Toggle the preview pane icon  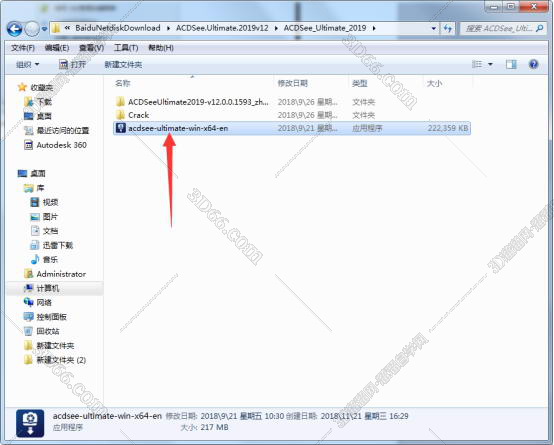pos(511,64)
